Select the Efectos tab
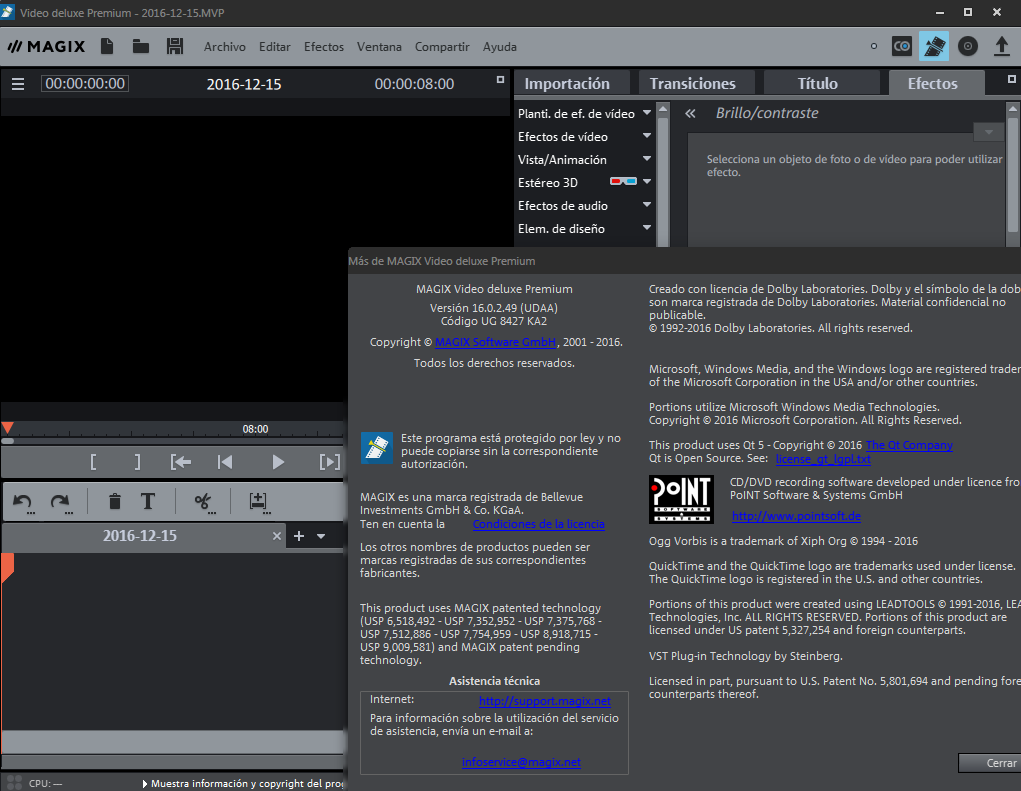The width and height of the screenshot is (1021, 791). [x=936, y=83]
